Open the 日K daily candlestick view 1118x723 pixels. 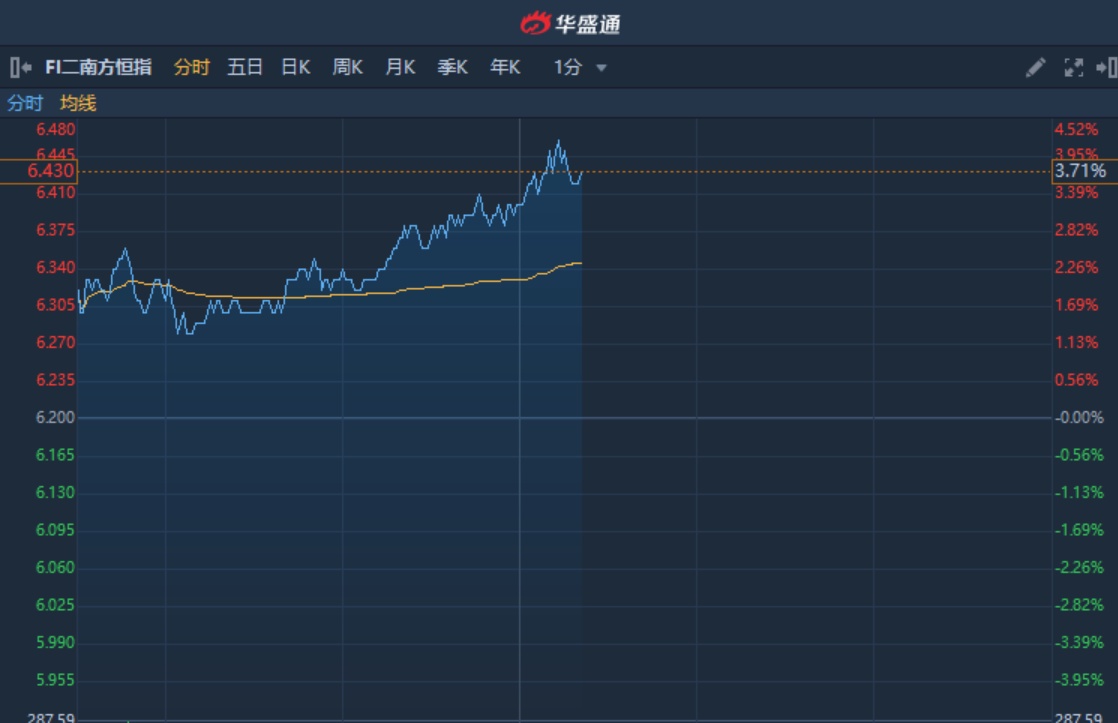click(x=296, y=67)
